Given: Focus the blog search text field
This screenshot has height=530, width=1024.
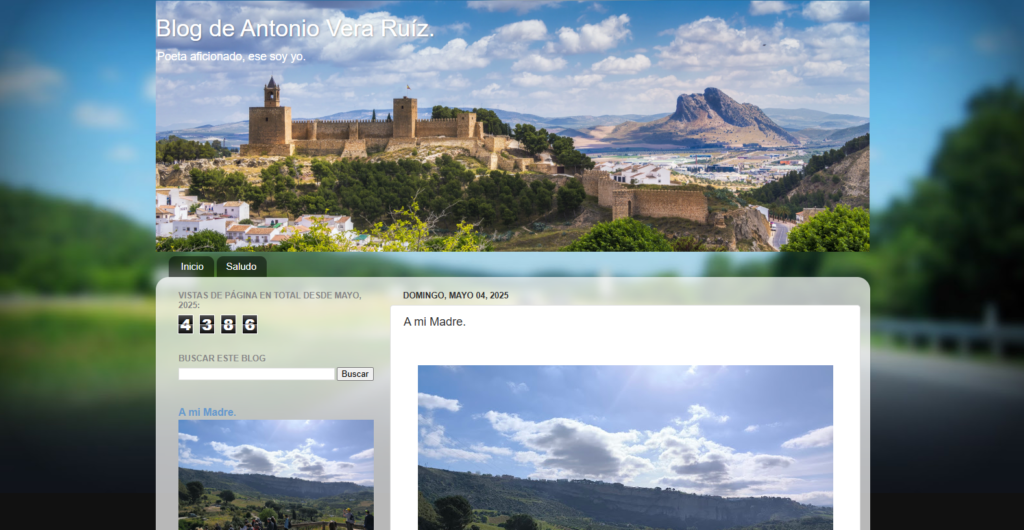Looking at the screenshot, I should pos(256,374).
